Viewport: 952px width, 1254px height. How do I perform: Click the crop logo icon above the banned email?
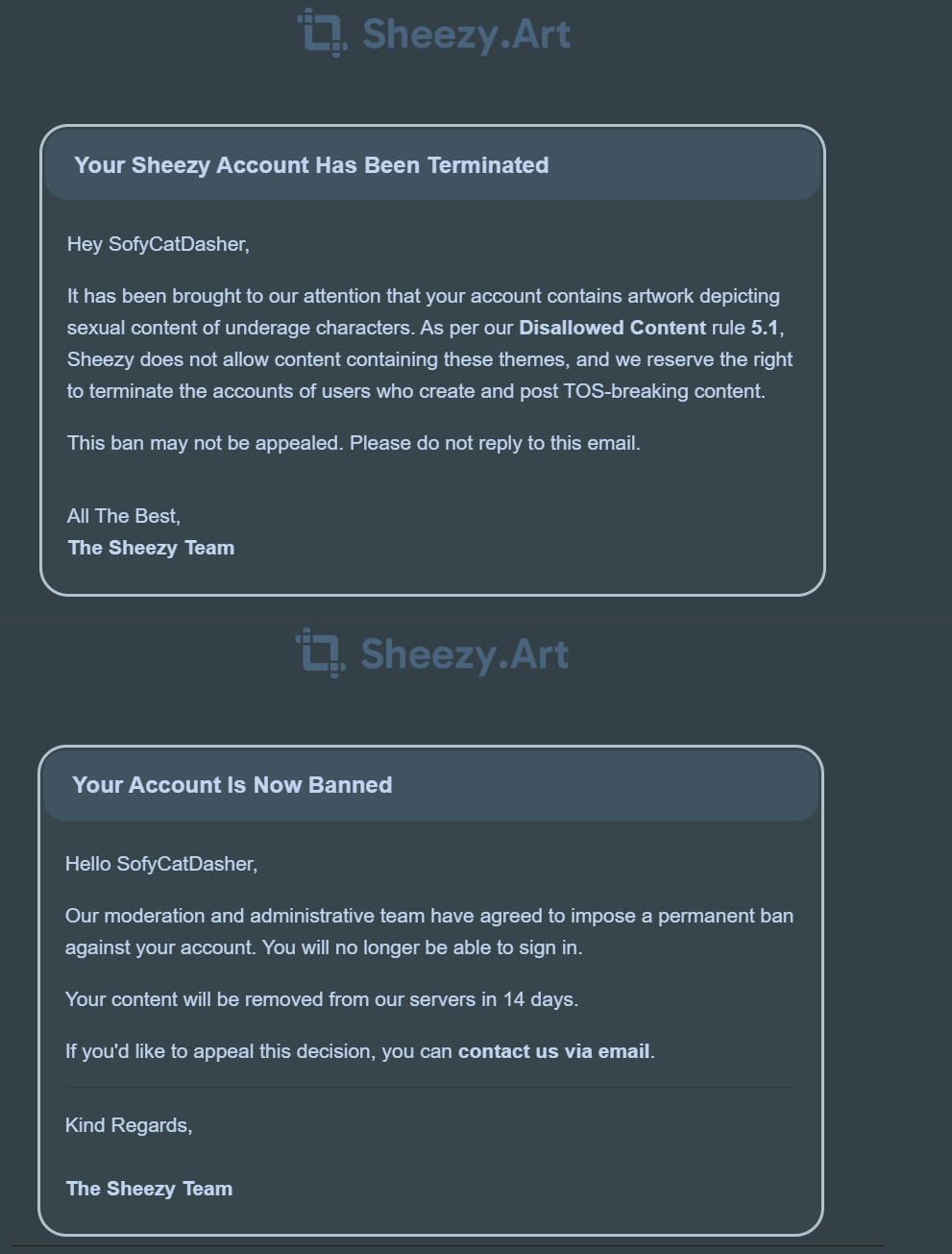[320, 652]
